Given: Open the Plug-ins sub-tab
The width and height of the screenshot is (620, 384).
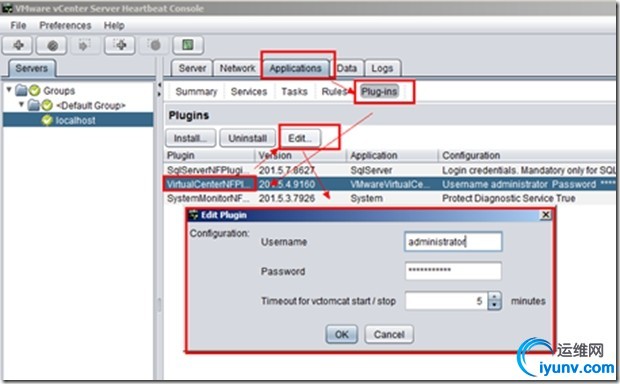Looking at the screenshot, I should coord(379,92).
